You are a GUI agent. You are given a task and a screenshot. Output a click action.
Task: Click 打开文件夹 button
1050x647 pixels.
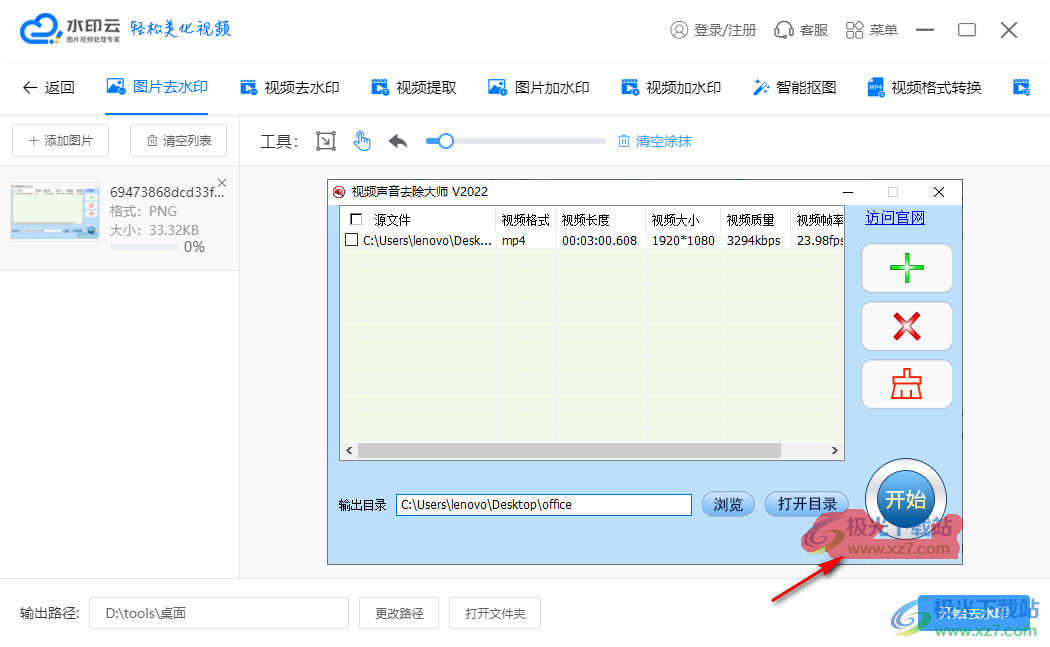tap(495, 614)
